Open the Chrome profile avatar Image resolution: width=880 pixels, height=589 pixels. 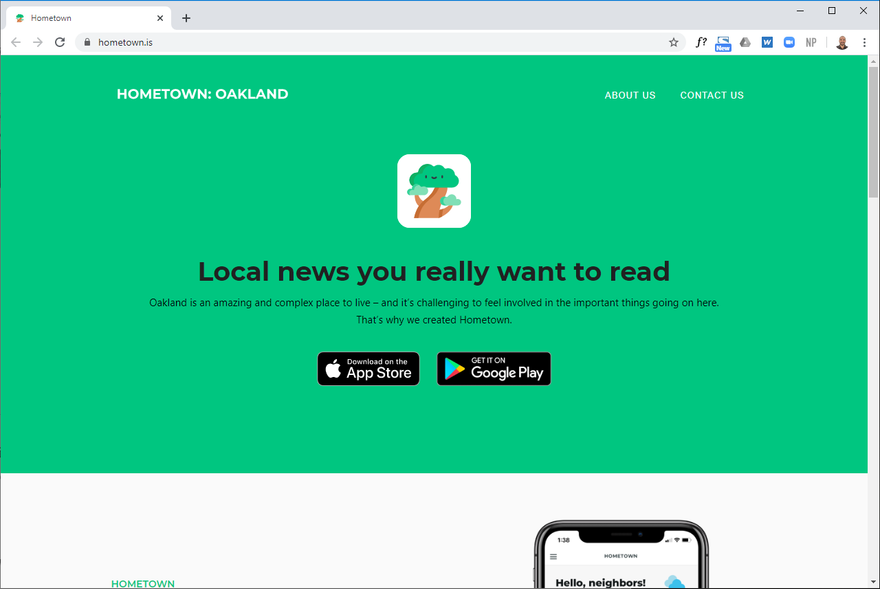[x=842, y=42]
